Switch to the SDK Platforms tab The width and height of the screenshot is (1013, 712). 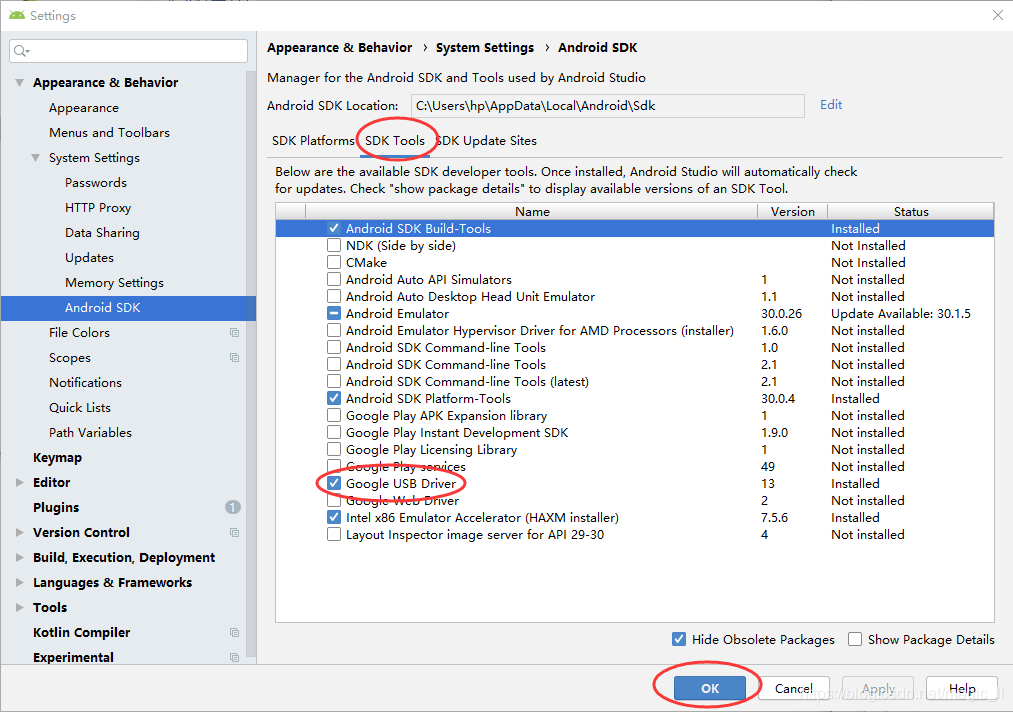click(313, 141)
